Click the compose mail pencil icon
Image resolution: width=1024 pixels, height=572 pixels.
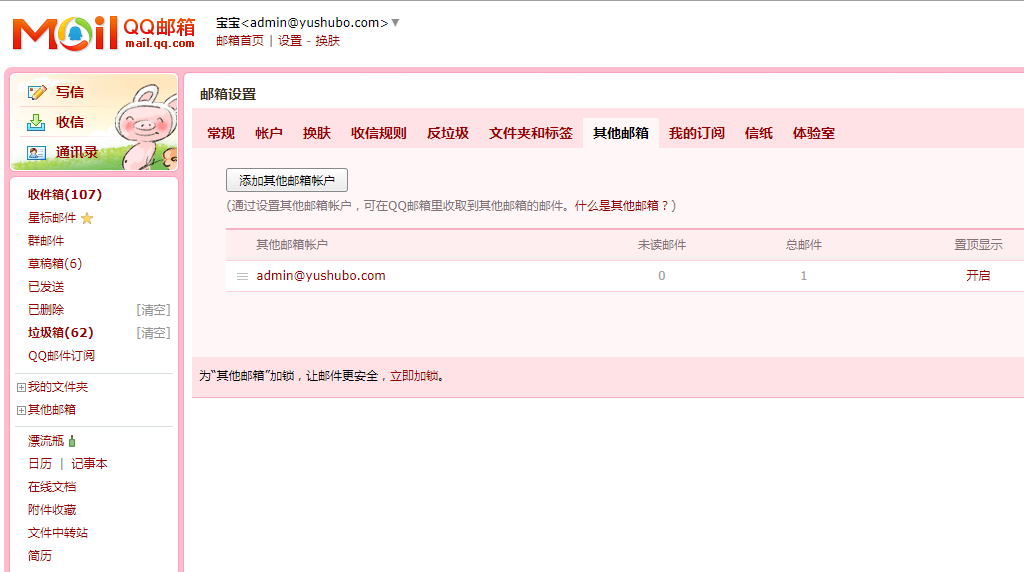point(37,92)
